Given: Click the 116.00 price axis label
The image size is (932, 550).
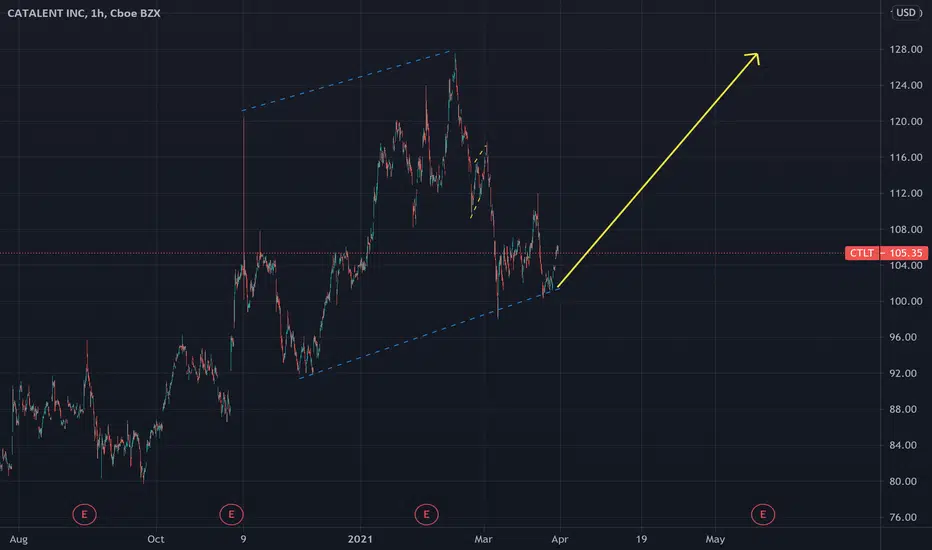Looking at the screenshot, I should pyautogui.click(x=906, y=158).
